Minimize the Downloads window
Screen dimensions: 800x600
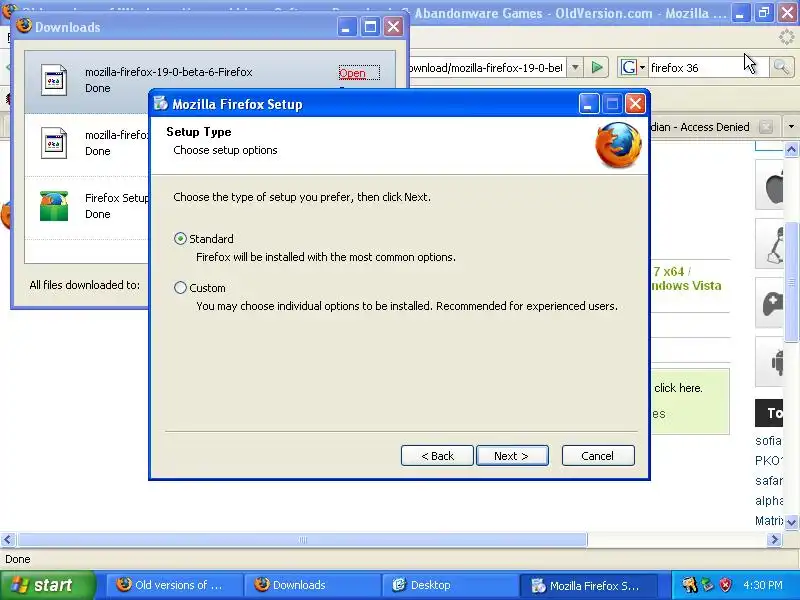point(346,27)
